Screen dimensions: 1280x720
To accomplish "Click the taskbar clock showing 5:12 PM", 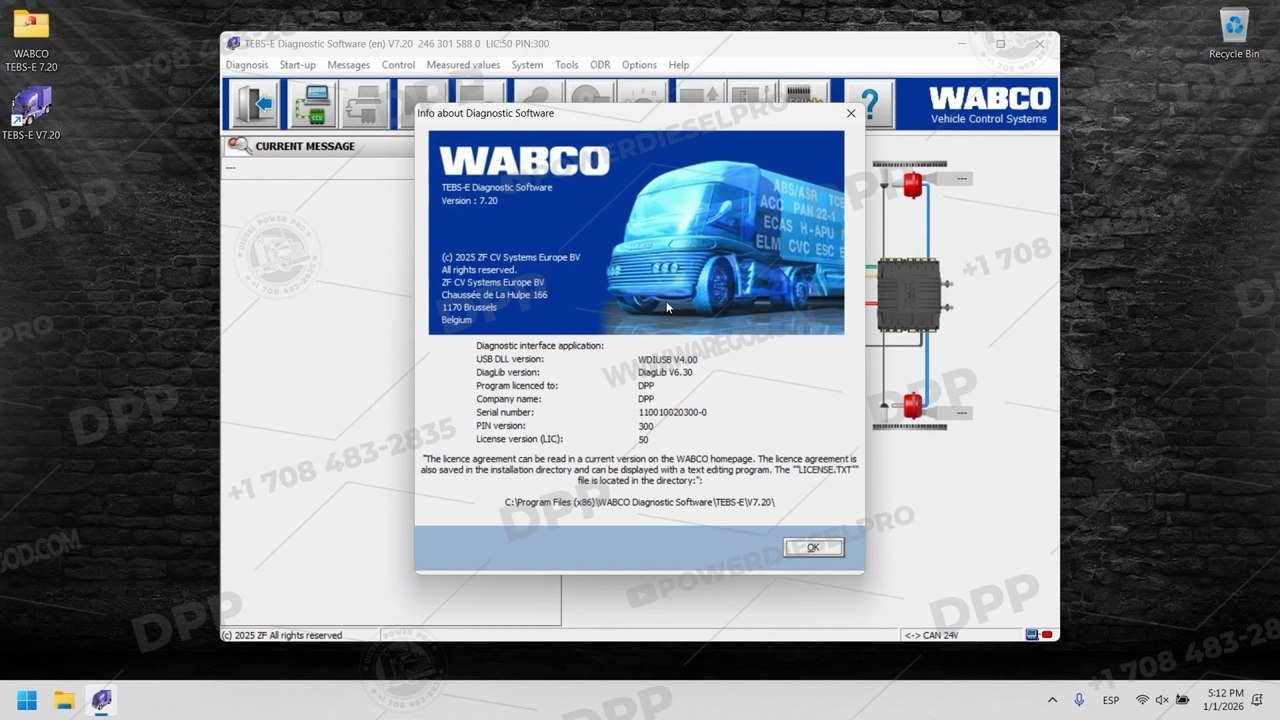I will (x=1225, y=700).
